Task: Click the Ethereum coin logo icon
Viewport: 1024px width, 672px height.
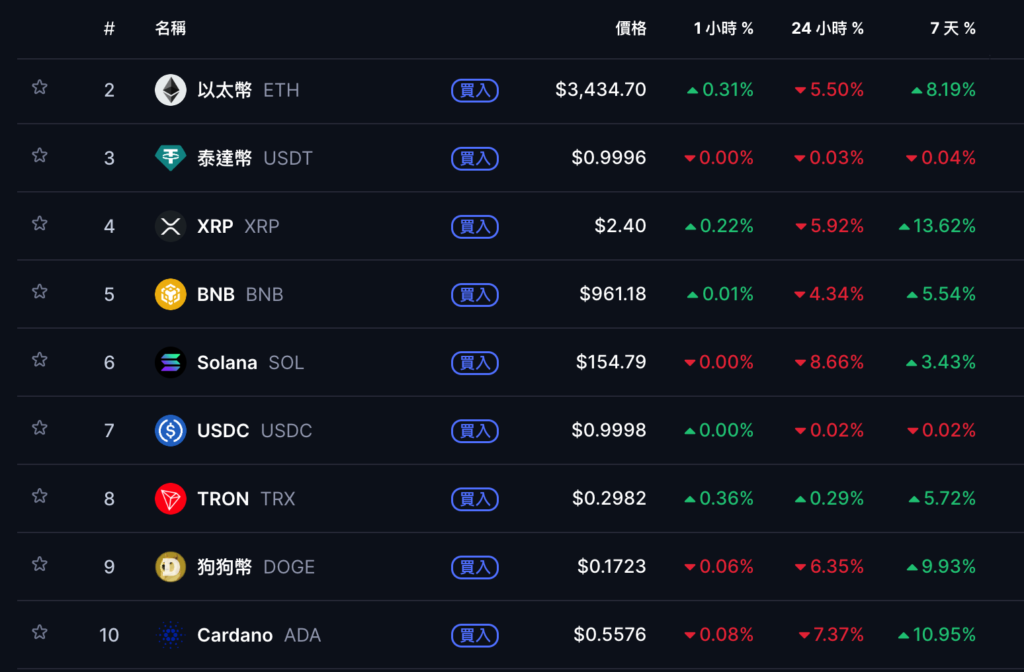Action: click(170, 90)
